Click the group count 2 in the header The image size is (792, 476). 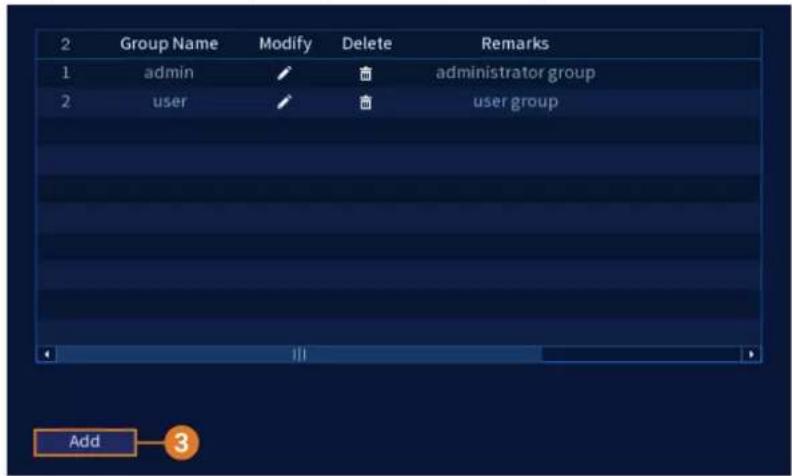[x=65, y=44]
